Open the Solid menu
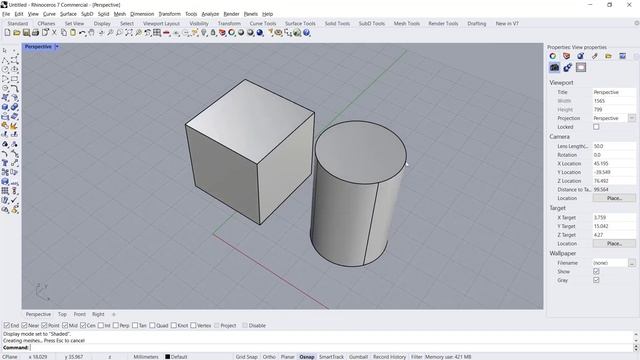This screenshot has width=640, height=360. tap(103, 14)
